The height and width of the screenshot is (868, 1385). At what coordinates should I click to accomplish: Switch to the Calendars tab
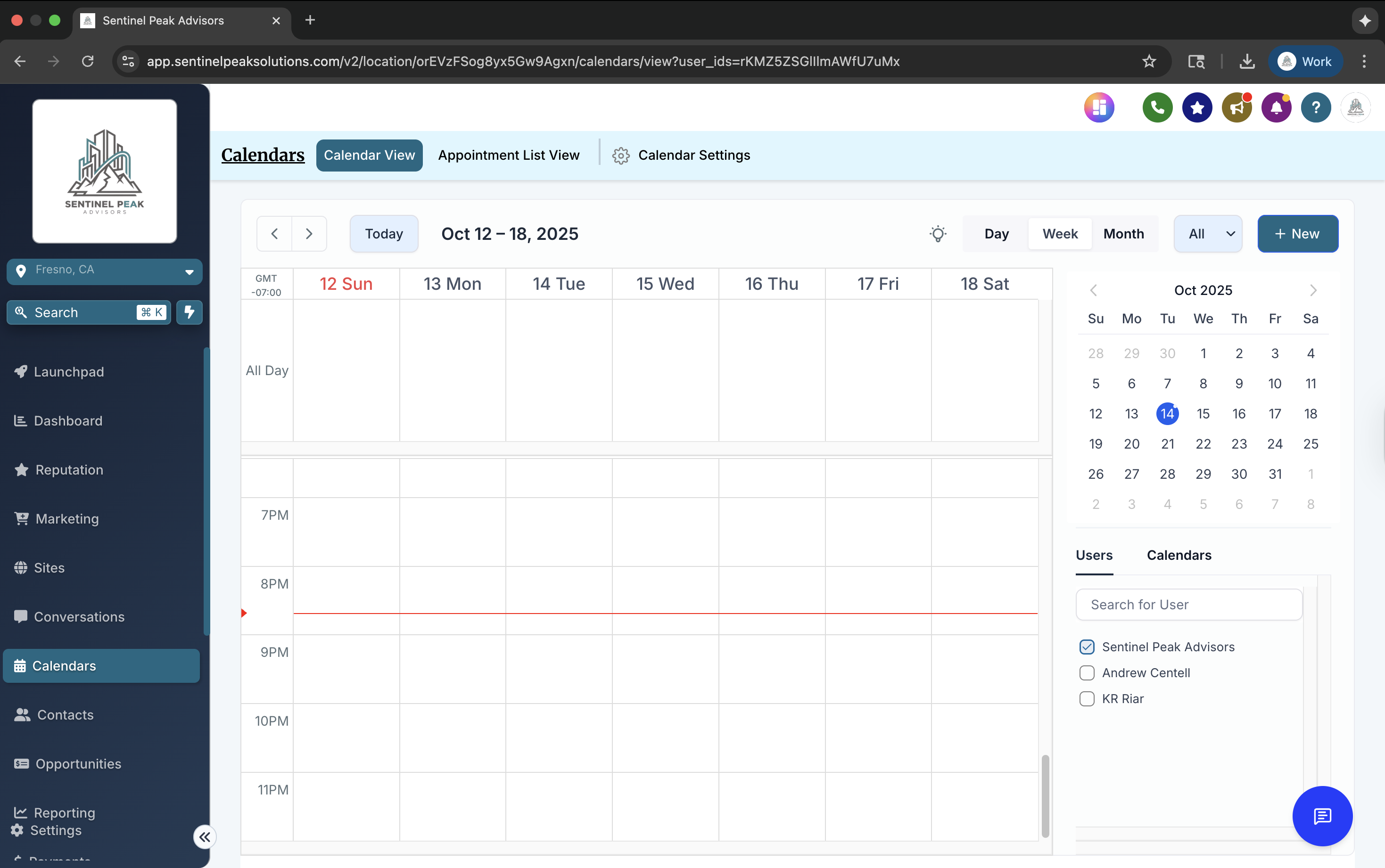[x=1178, y=555]
